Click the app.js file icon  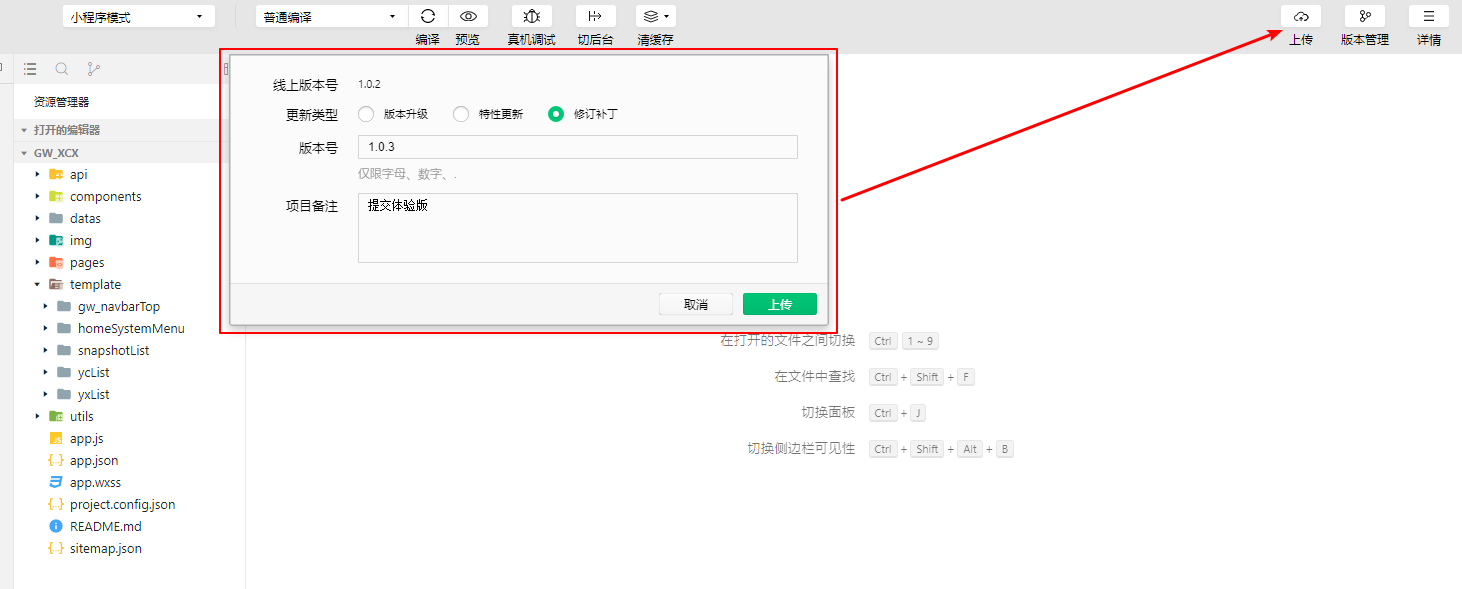(57, 438)
